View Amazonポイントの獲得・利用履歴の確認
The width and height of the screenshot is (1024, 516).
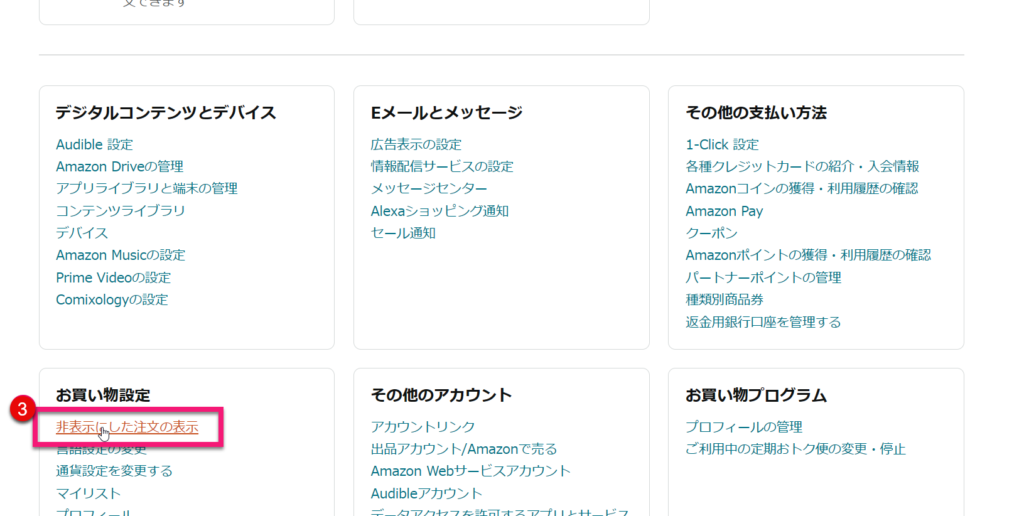(808, 256)
